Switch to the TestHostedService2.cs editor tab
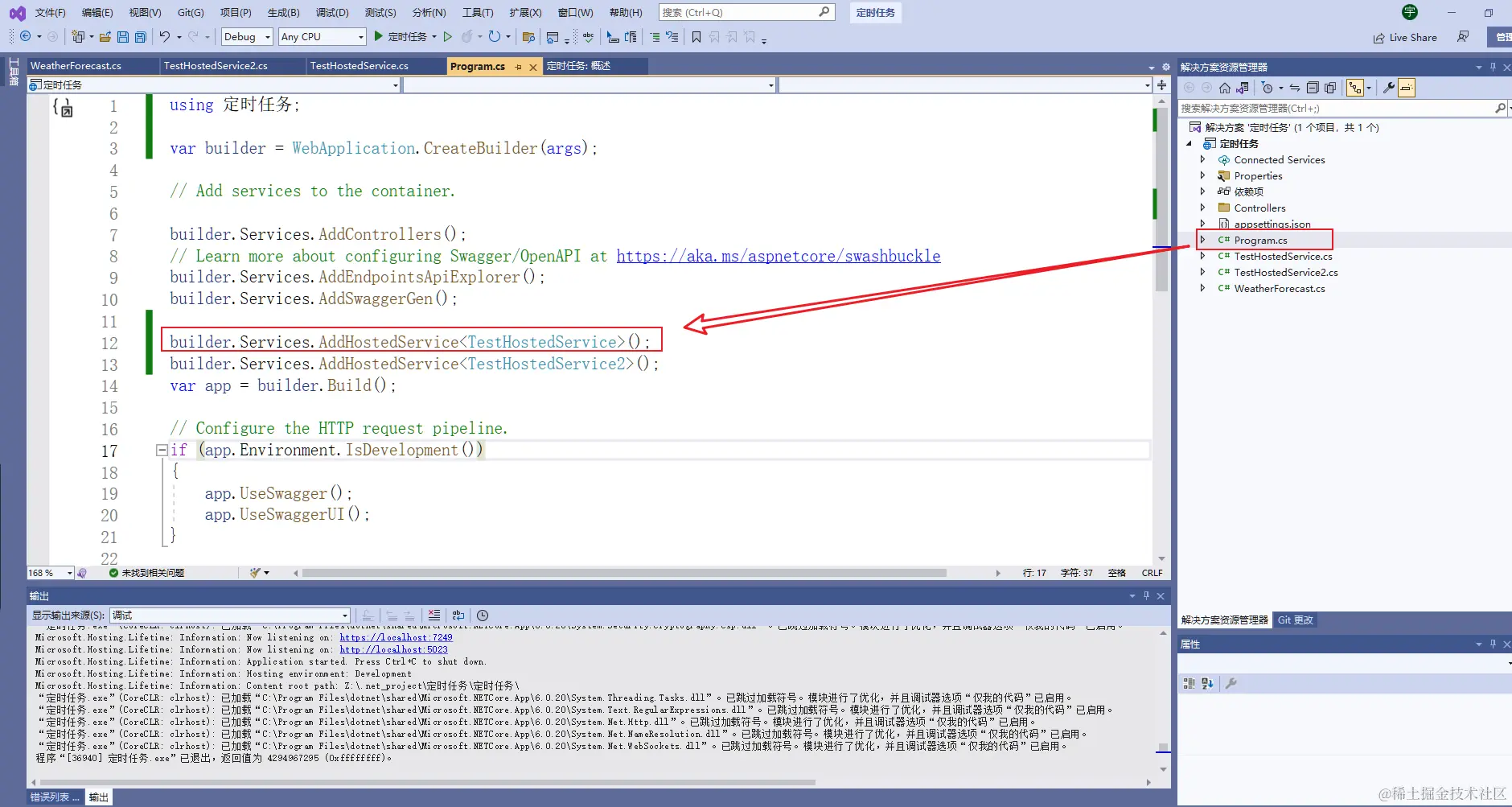This screenshot has height=807, width=1512. coord(216,66)
